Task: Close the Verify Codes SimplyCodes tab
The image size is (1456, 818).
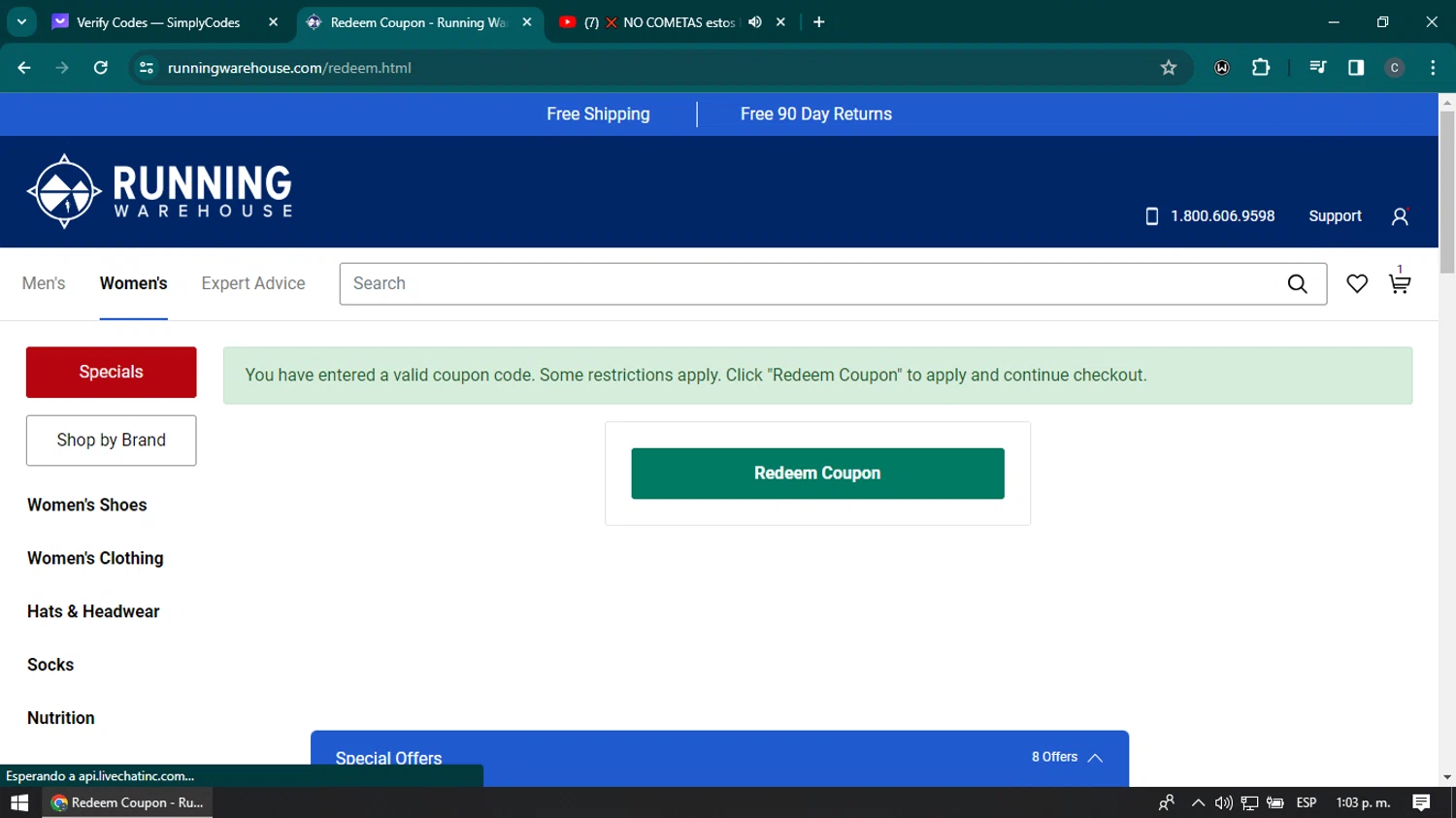Action: pyautogui.click(x=273, y=22)
